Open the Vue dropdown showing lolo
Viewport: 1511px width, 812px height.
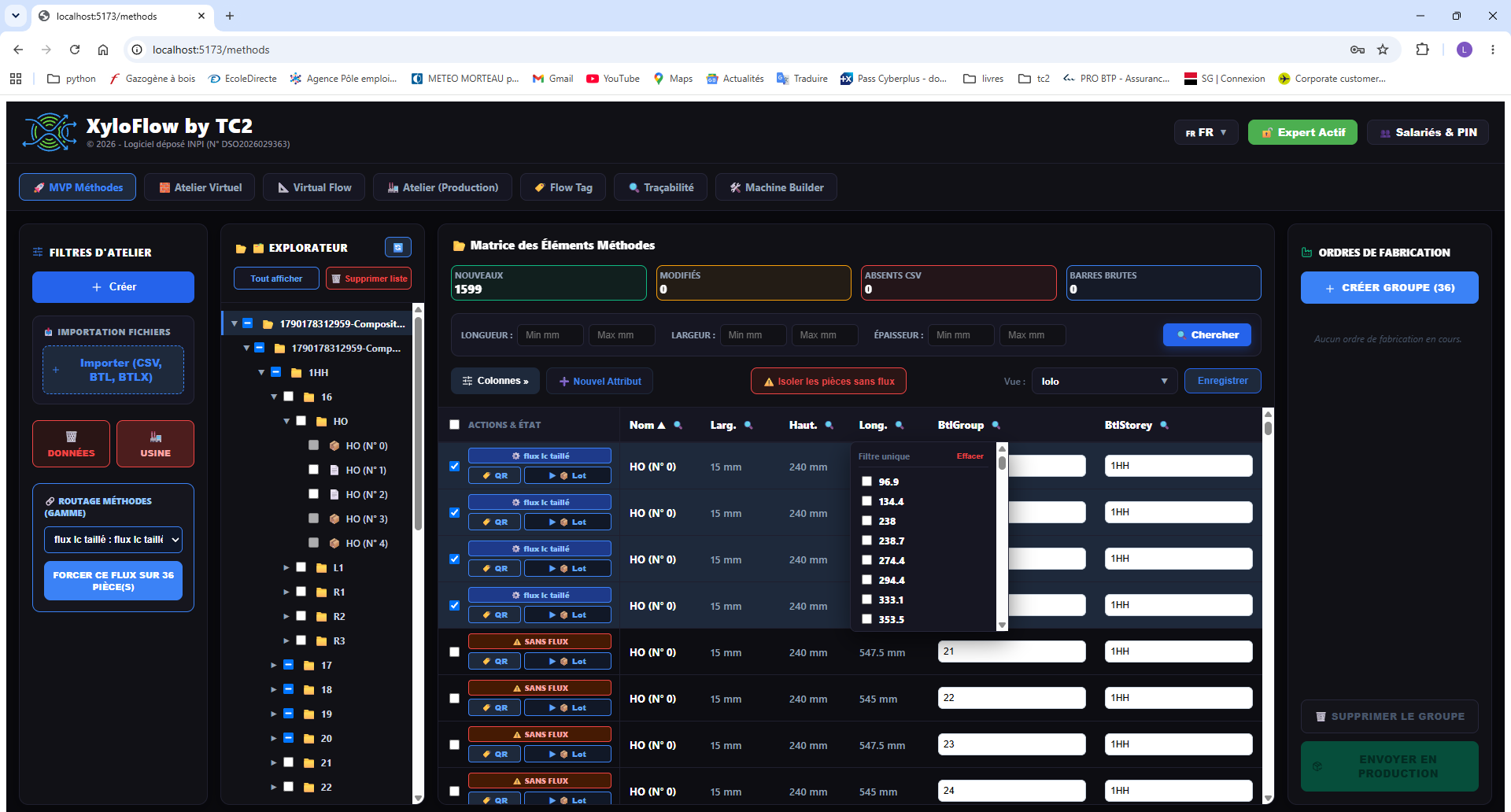[1104, 381]
